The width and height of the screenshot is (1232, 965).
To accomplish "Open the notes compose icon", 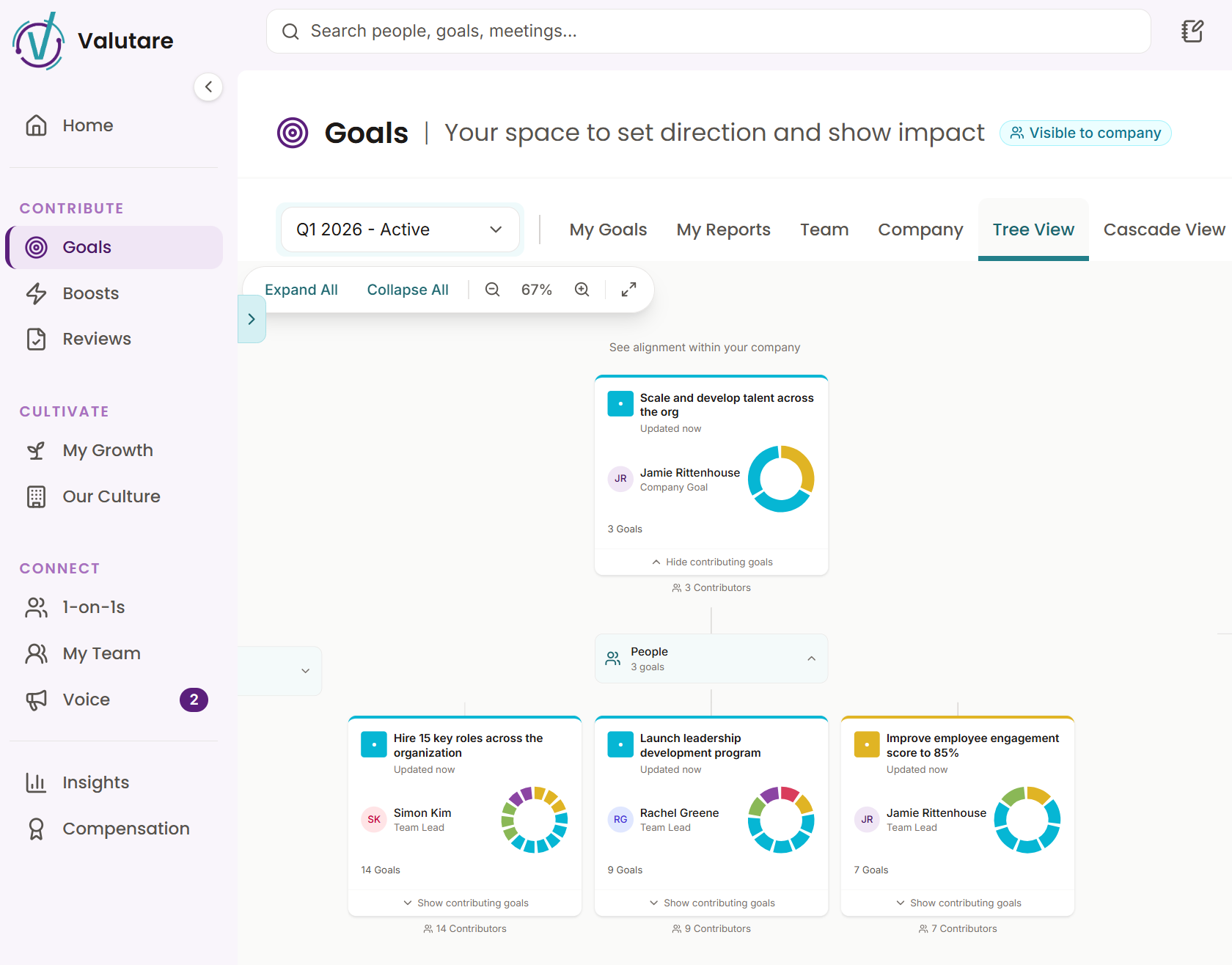I will point(1192,32).
